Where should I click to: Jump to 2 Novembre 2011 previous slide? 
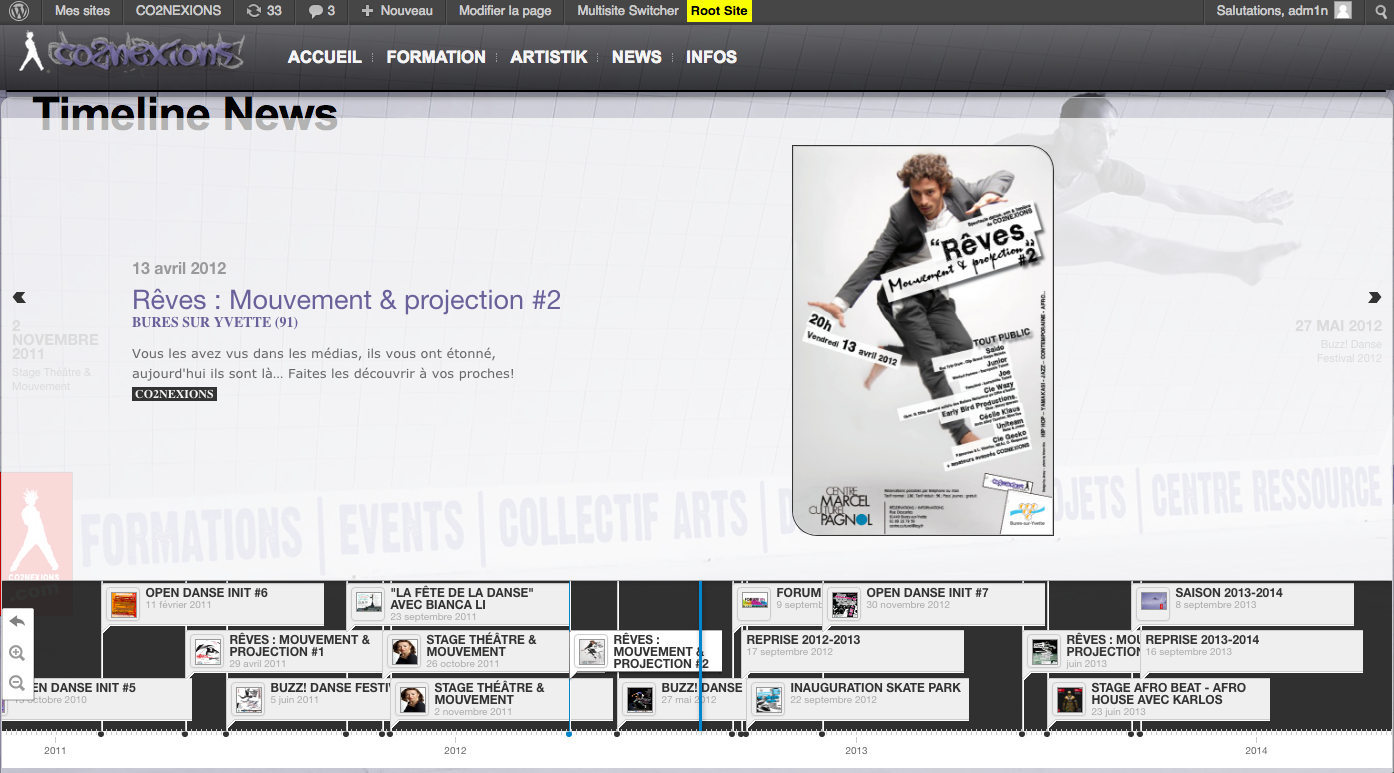pyautogui.click(x=55, y=355)
